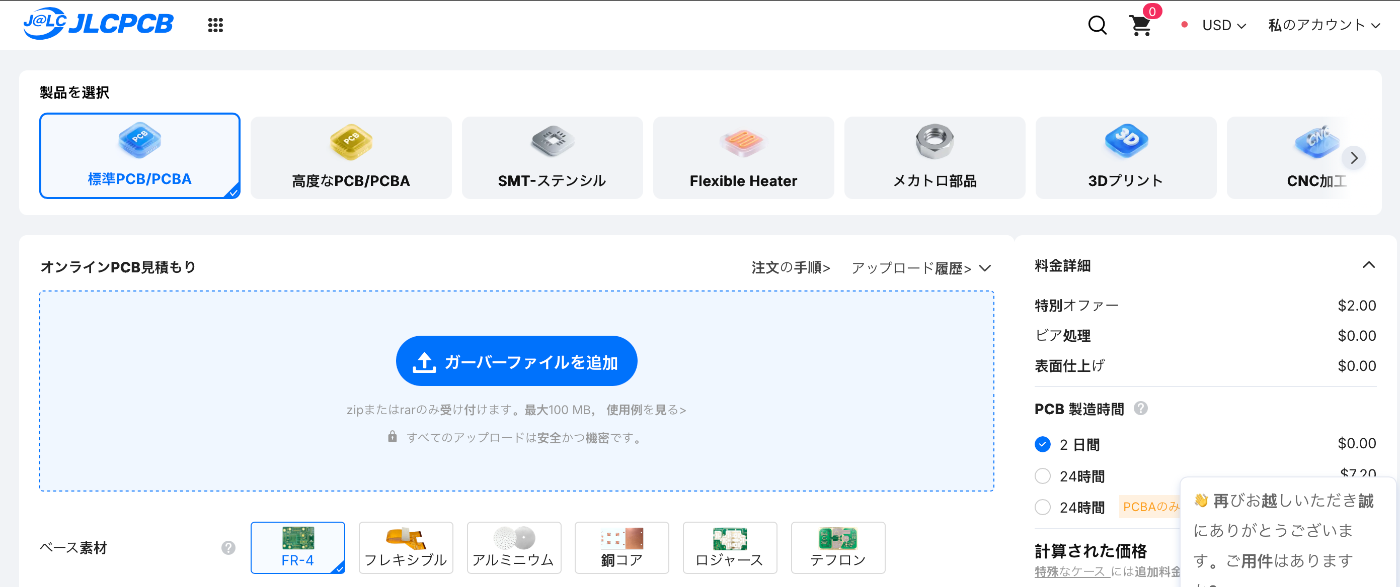Switch to the SMT-ステンシル product tab
This screenshot has width=1400, height=587.
[x=552, y=158]
